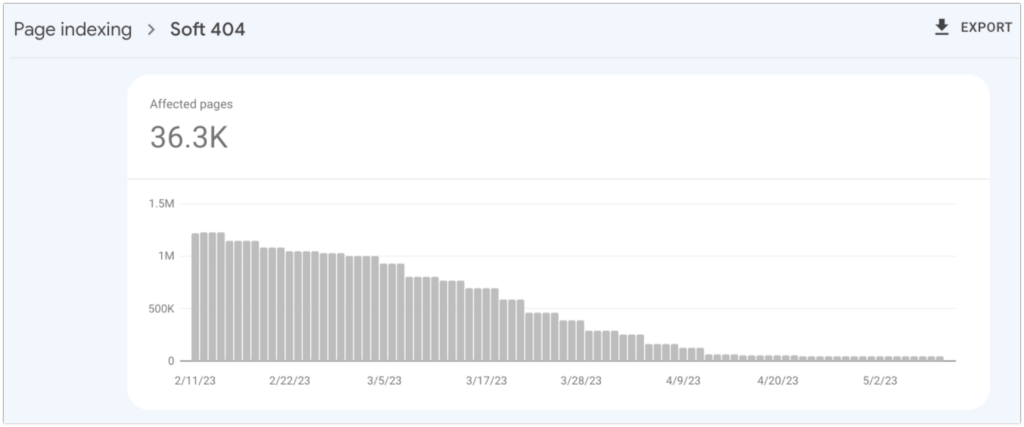This screenshot has width=1024, height=427.
Task: Click the Affected pages label
Action: (191, 104)
